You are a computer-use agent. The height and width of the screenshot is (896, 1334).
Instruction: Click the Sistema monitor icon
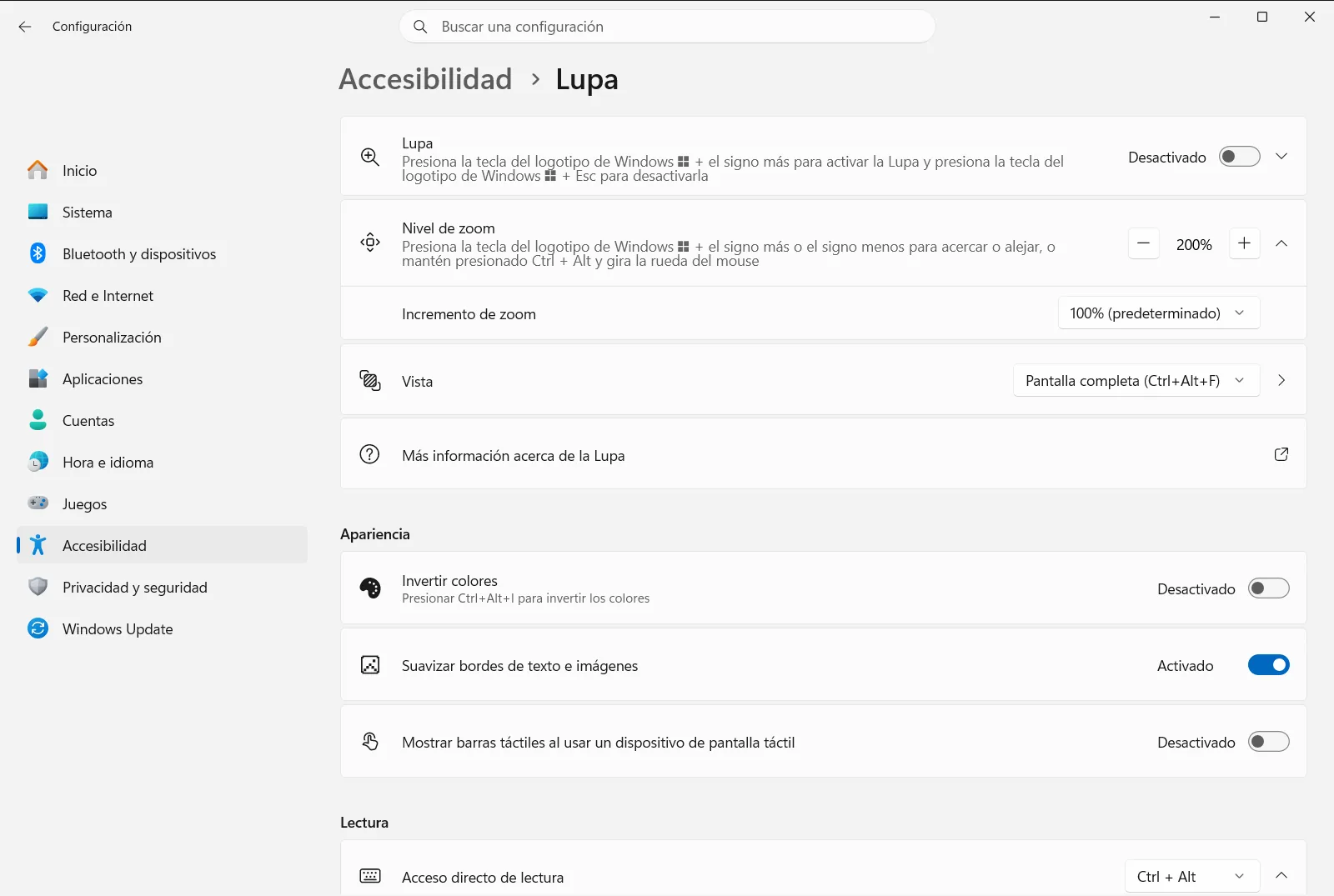[x=38, y=212]
